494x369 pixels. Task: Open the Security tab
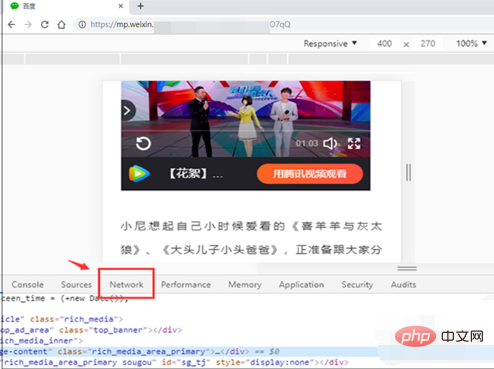[357, 285]
